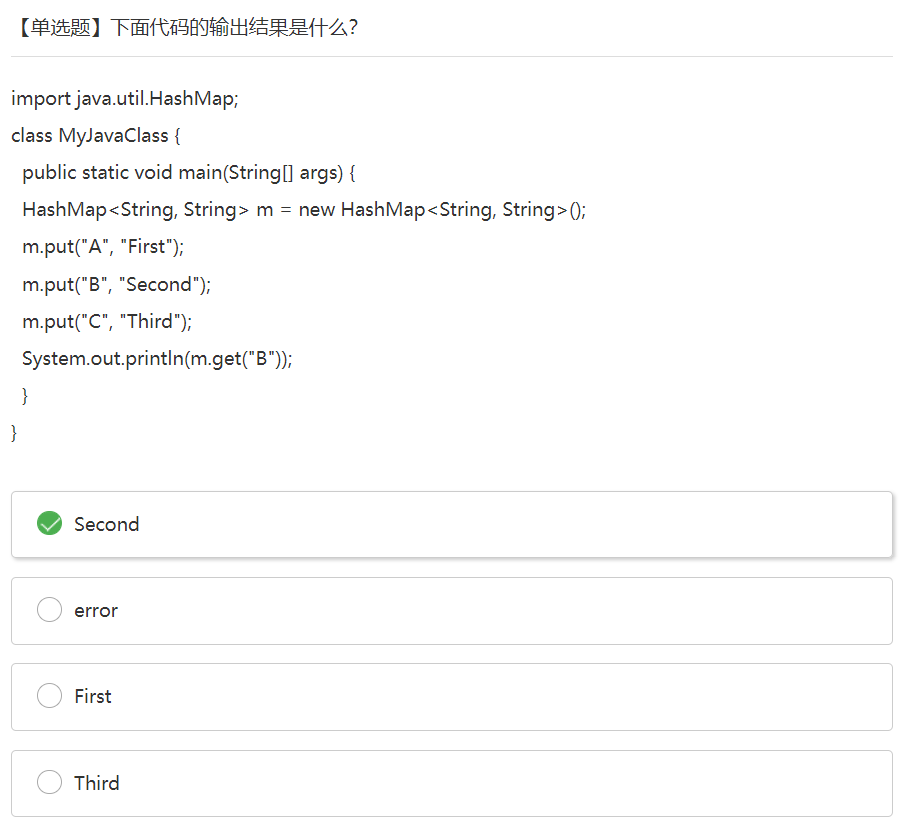Viewport: 906px width, 834px height.
Task: Select the radio circle for "Third"
Action: click(x=49, y=783)
